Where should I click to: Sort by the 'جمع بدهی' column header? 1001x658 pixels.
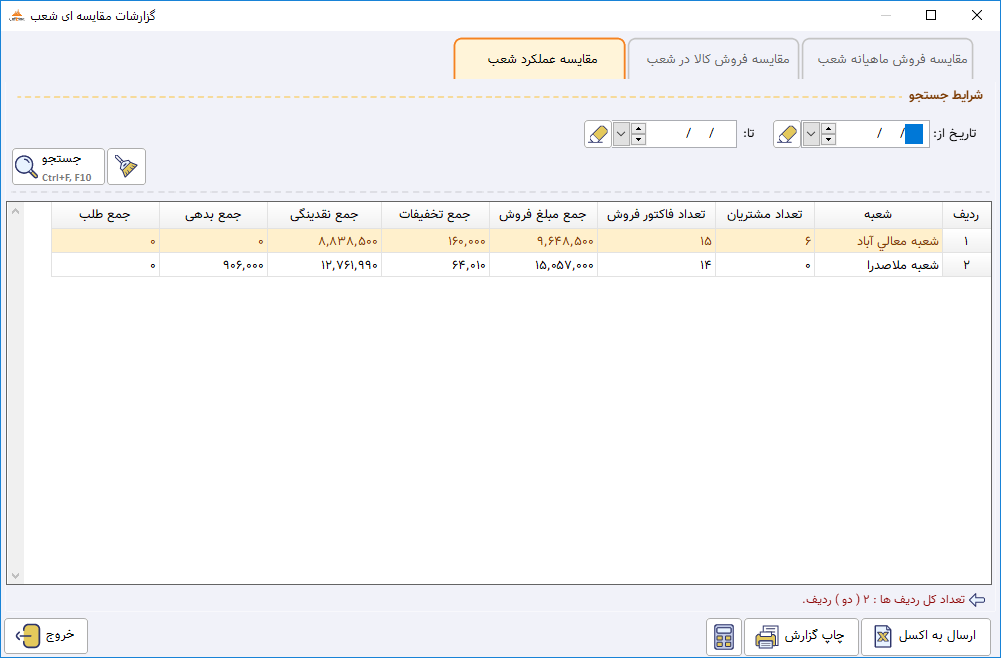[x=213, y=215]
